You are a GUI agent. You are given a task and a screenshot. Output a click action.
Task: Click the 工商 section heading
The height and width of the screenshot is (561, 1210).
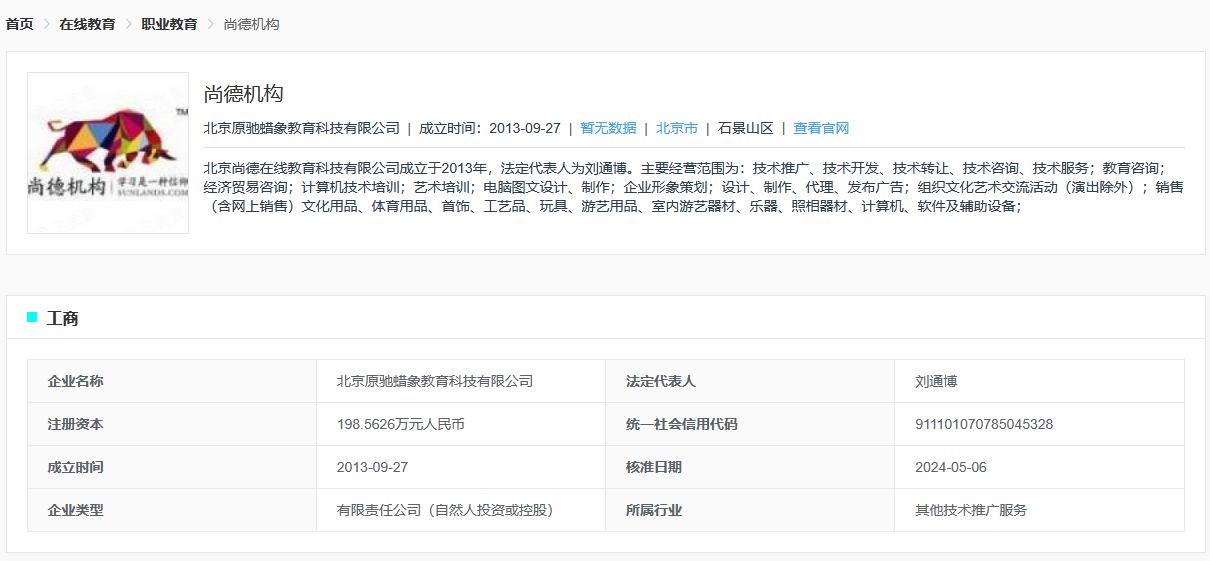coord(62,318)
